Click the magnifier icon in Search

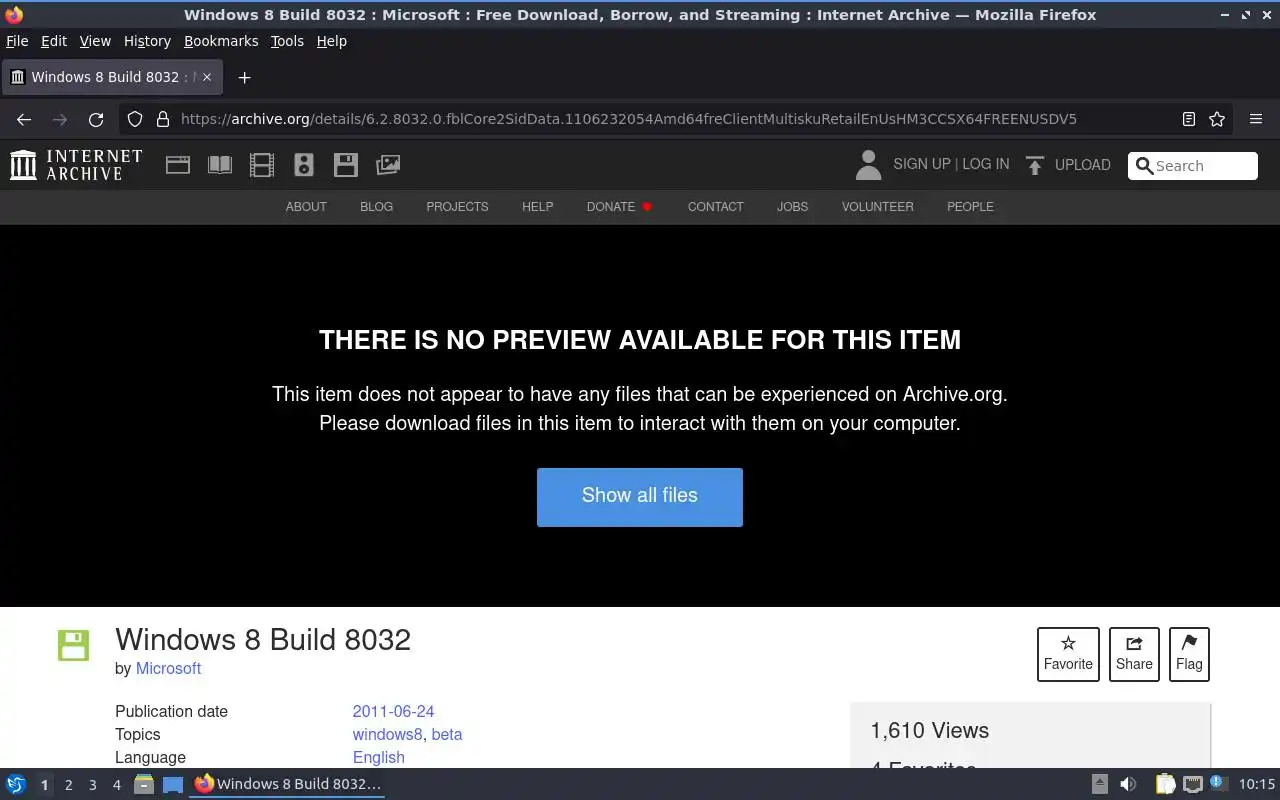[x=1145, y=166]
